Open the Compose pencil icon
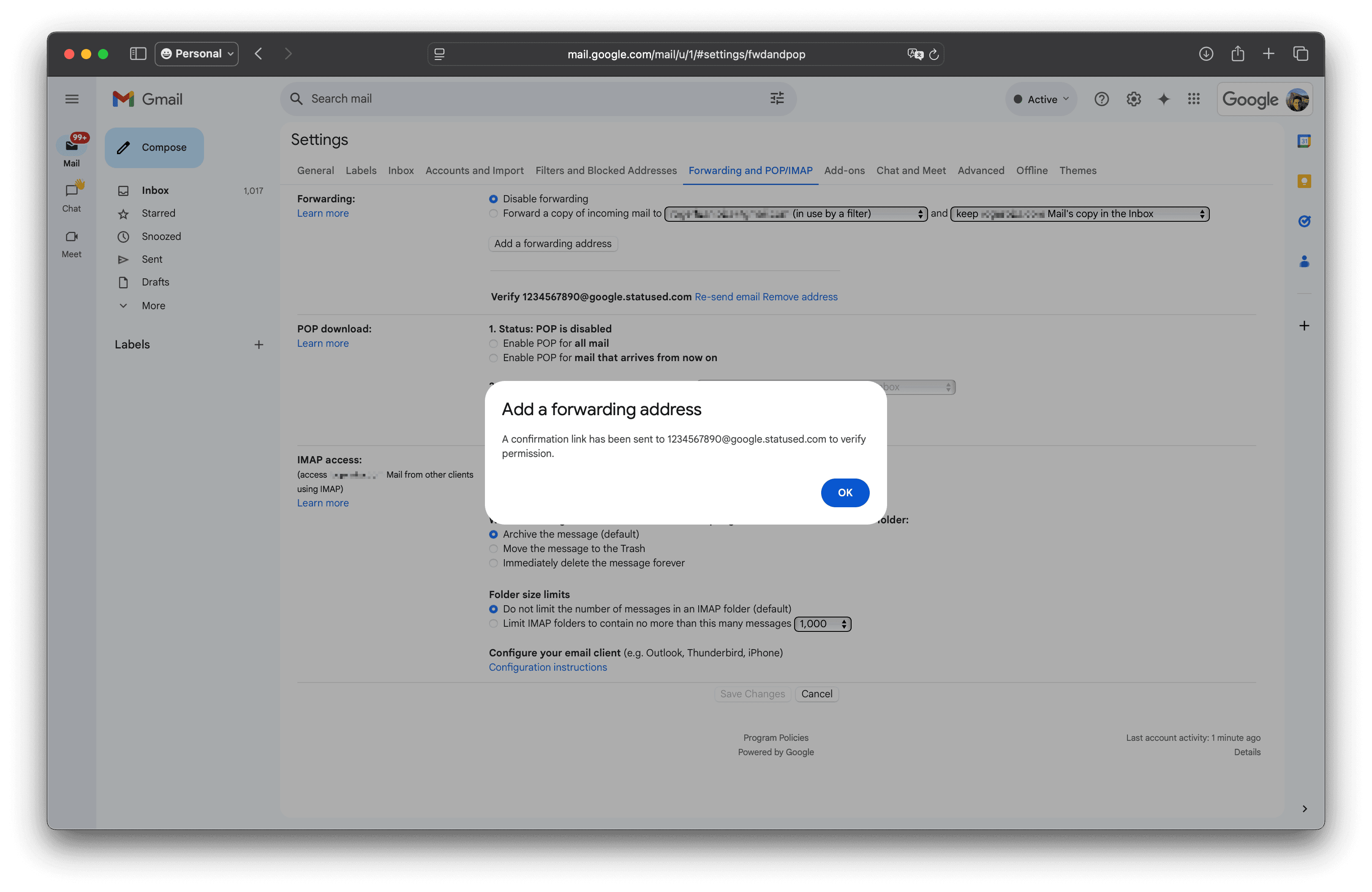Image resolution: width=1372 pixels, height=892 pixels. coord(123,147)
